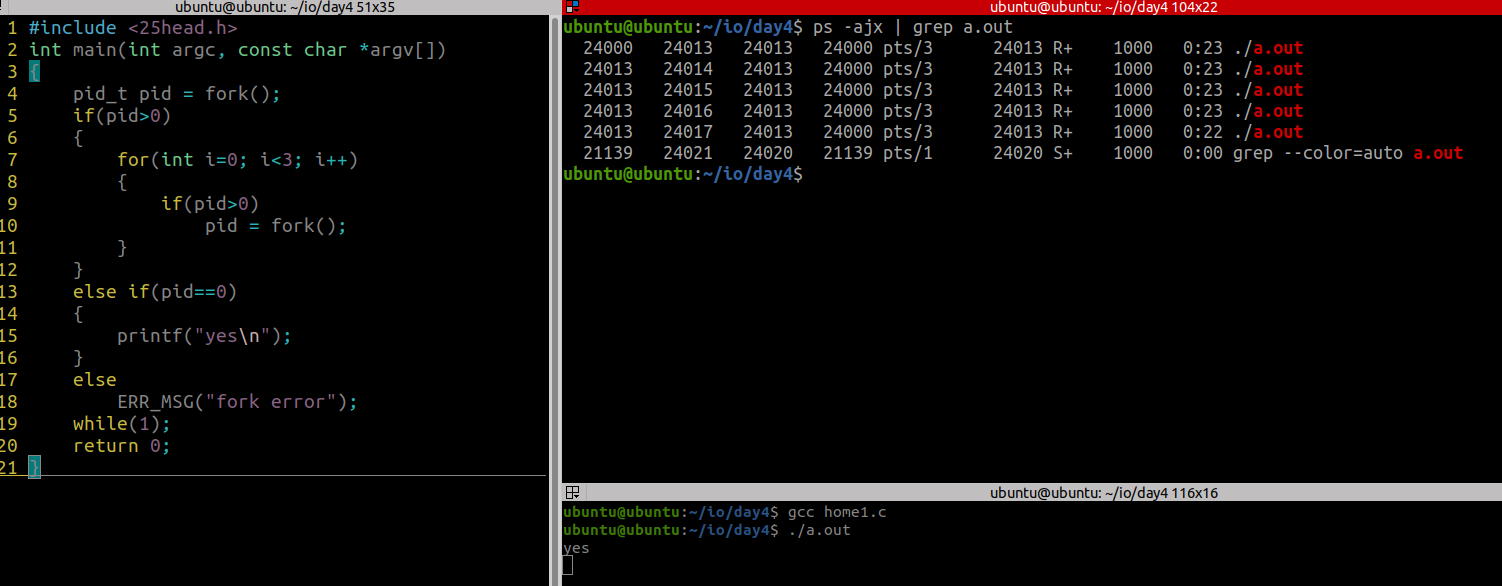Click the highlighted closing brace on line 21
Viewport: 1502px width, 586px height.
34,468
